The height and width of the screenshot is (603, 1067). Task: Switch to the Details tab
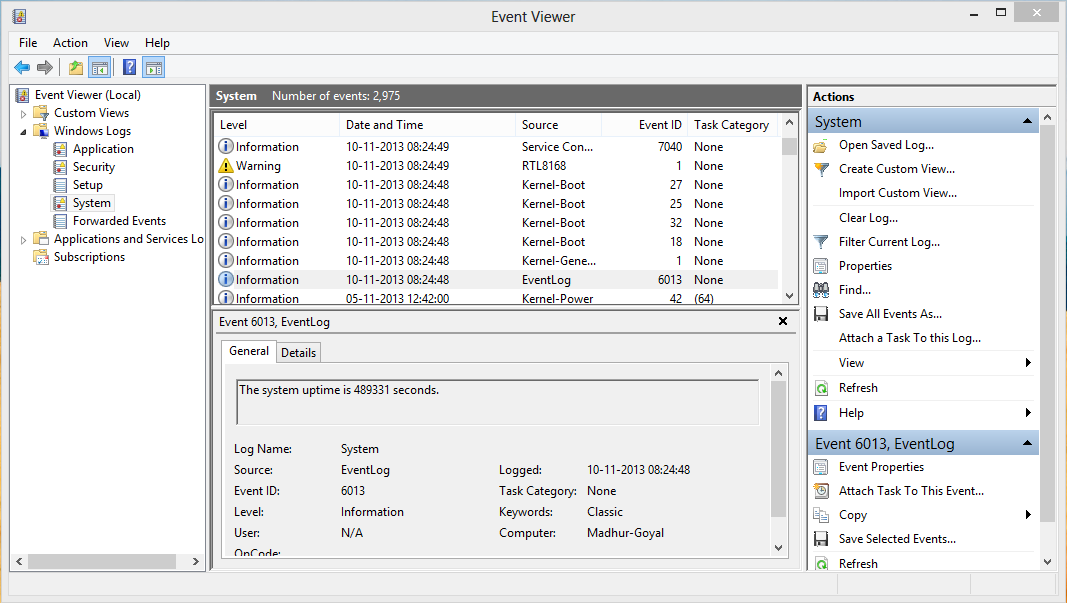[x=298, y=353]
